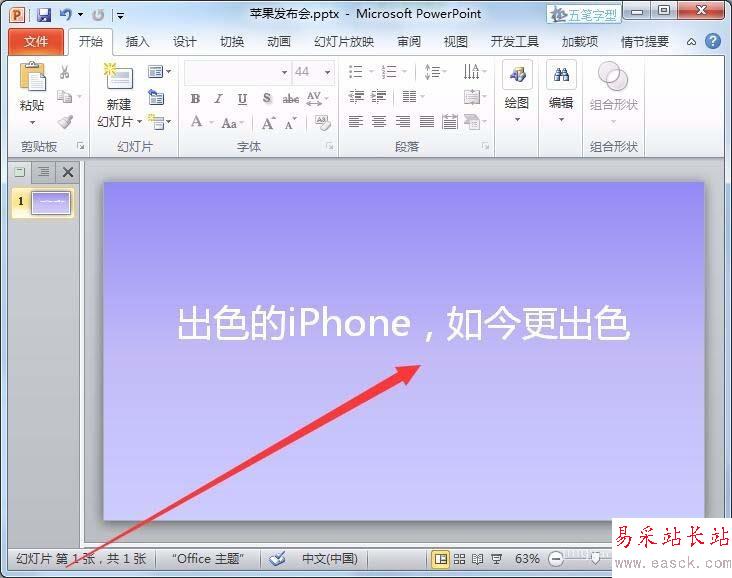This screenshot has width=732, height=578.
Task: Toggle Bold formatting
Action: pyautogui.click(x=195, y=99)
